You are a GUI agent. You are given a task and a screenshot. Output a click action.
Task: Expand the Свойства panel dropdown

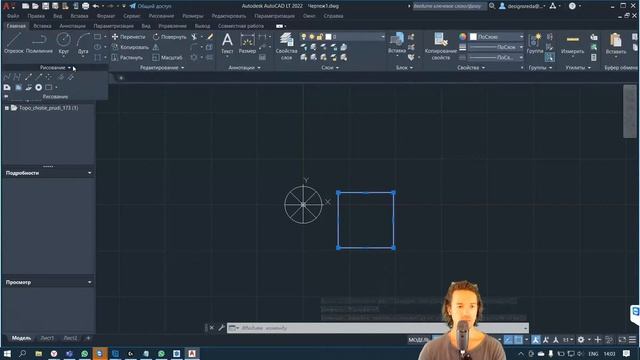click(471, 68)
